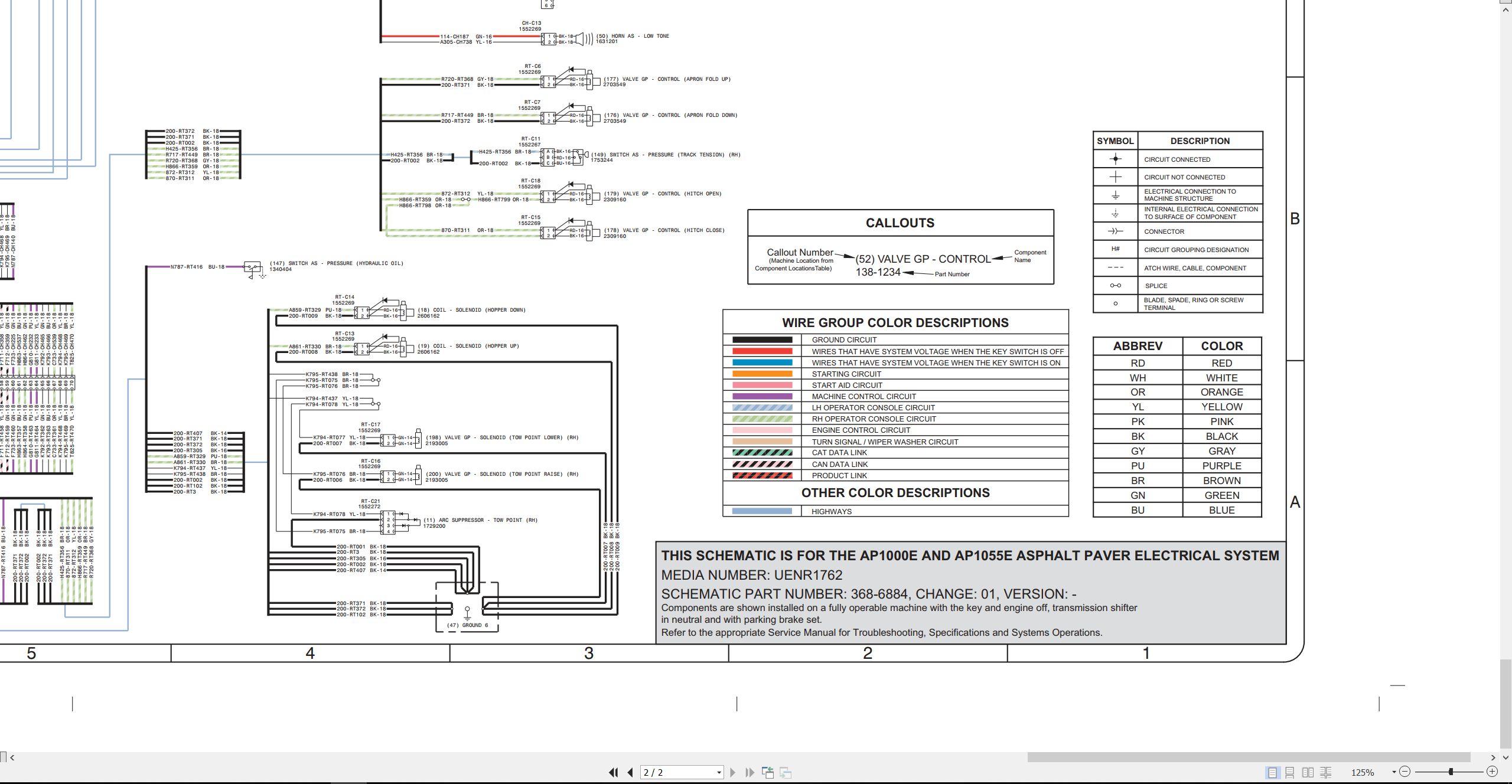Click the AP1000E AND AP1055E title line

click(970, 556)
